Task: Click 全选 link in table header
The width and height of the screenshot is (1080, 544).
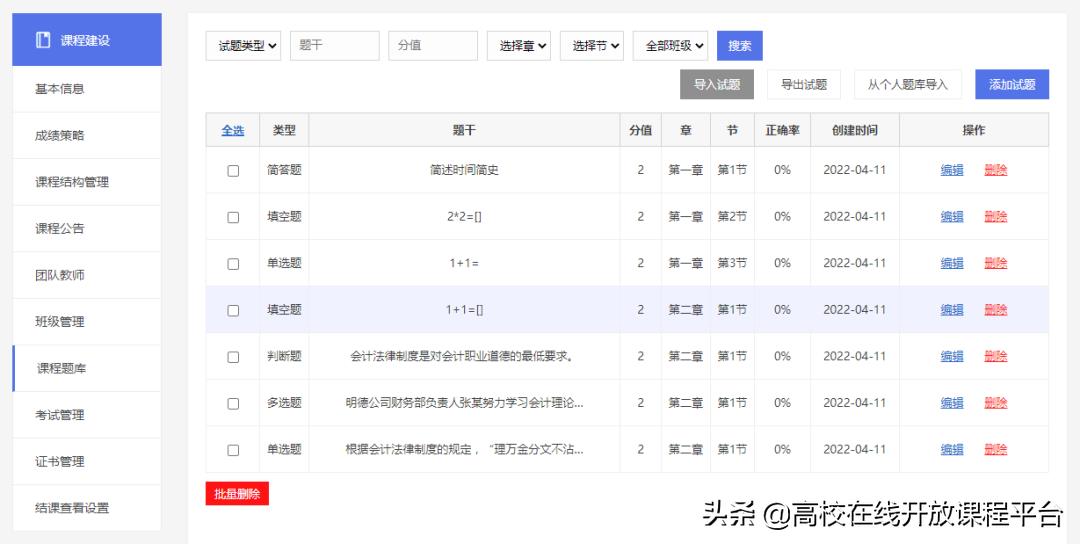Action: pos(232,130)
